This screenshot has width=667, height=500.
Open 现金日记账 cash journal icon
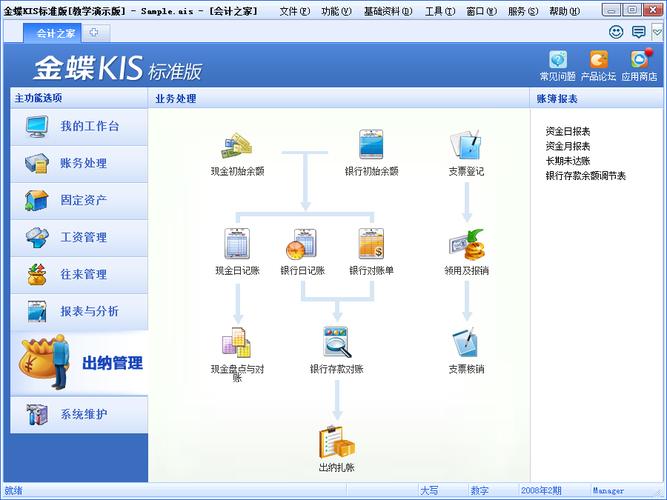[237, 243]
